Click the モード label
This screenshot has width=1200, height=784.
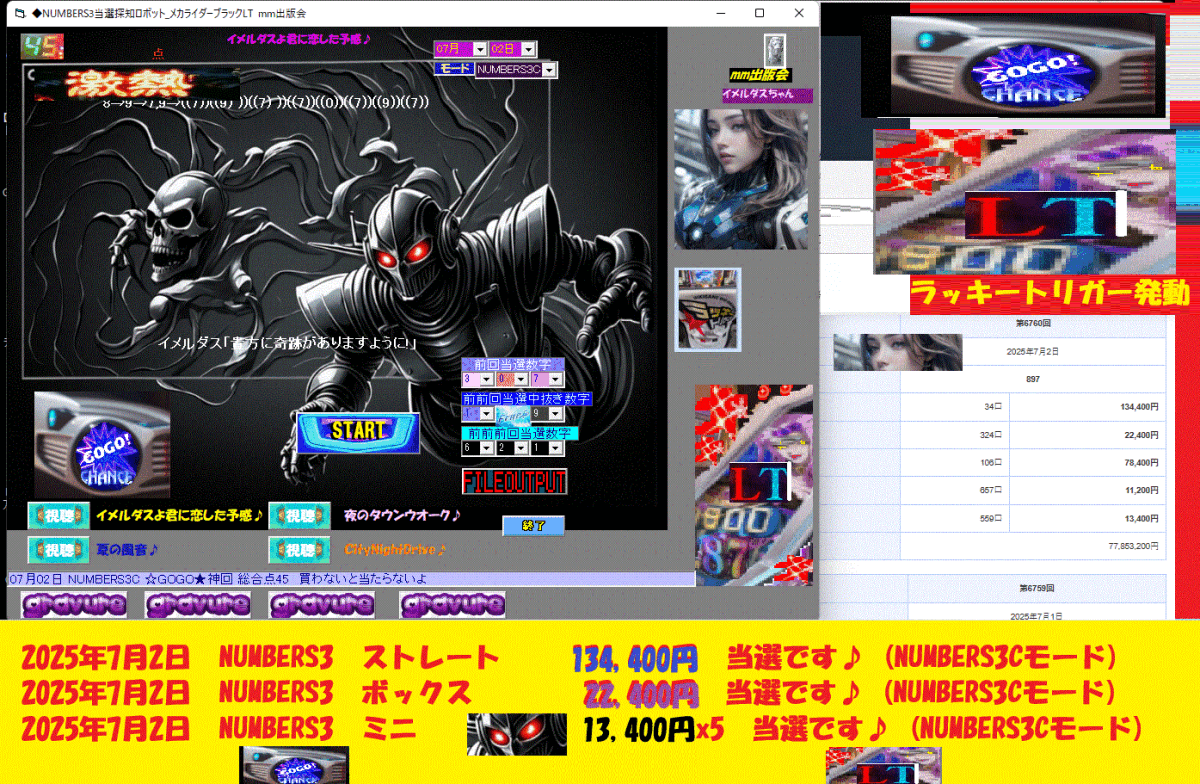454,69
